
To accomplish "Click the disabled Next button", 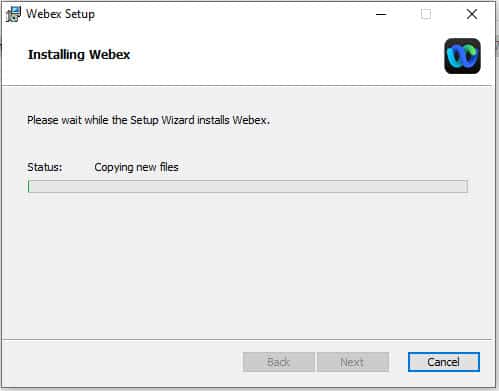I will pyautogui.click(x=353, y=362).
